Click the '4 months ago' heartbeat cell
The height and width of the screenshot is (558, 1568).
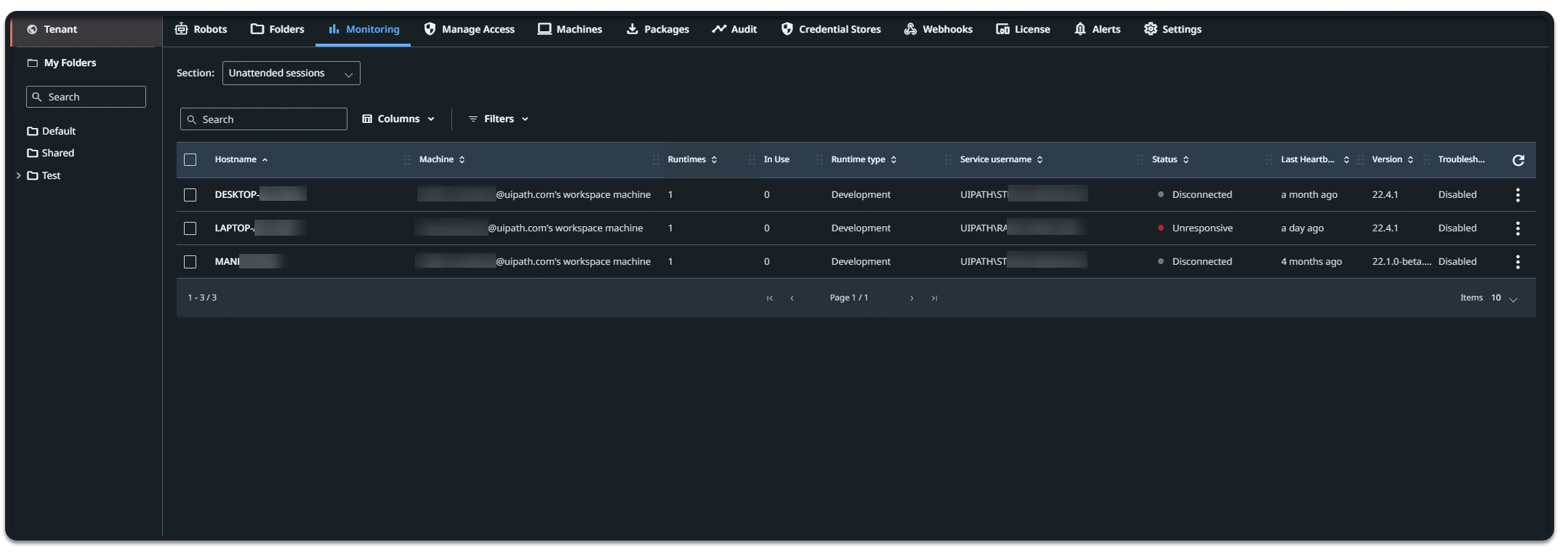(x=1311, y=262)
